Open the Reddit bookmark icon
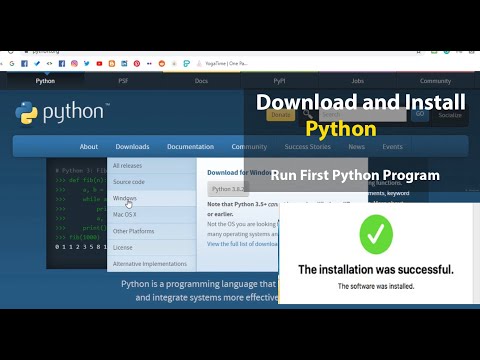This screenshot has width=480, height=360. (x=162, y=63)
